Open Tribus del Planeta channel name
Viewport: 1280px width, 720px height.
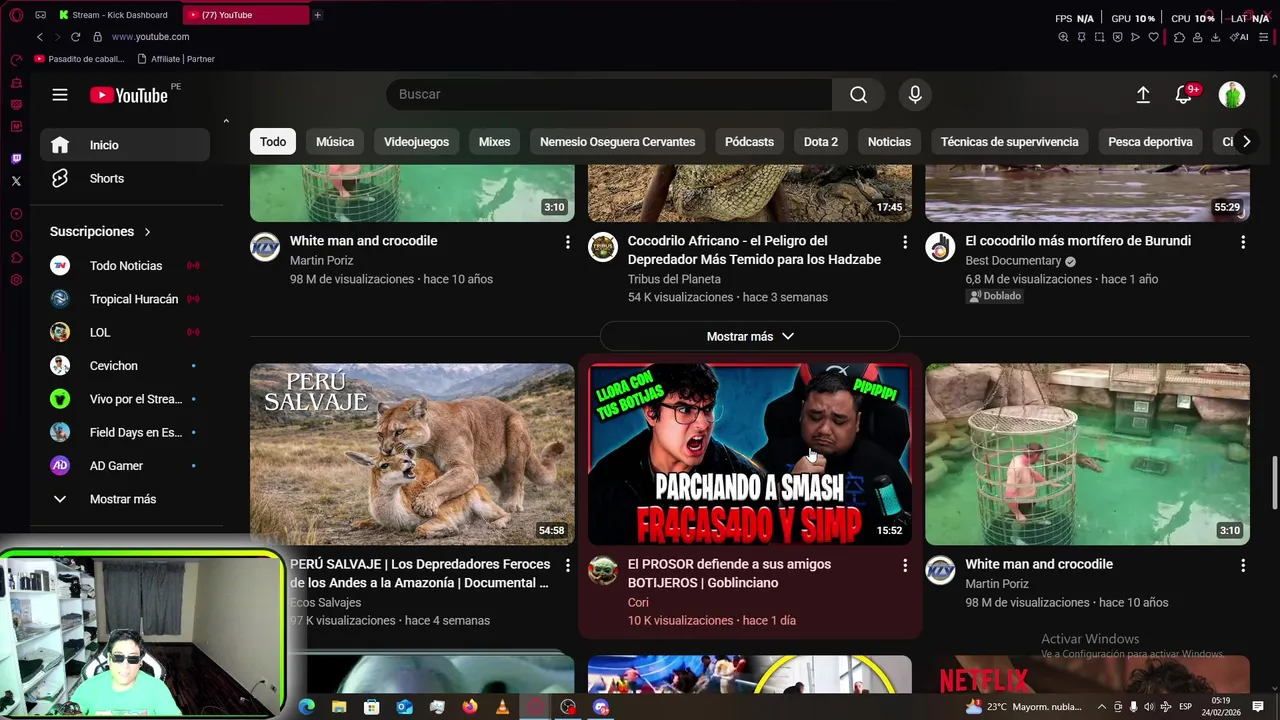[674, 279]
